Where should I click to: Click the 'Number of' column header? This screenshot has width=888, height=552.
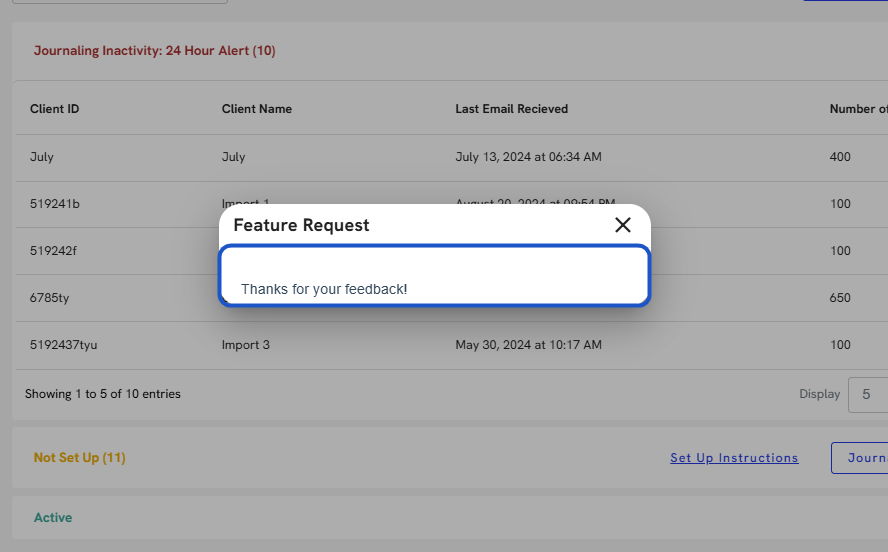tap(857, 109)
